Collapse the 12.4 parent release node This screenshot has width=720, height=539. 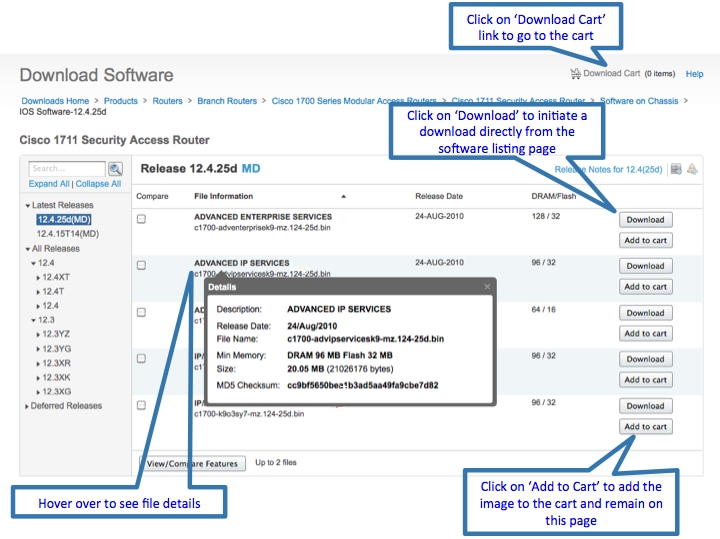click(34, 263)
